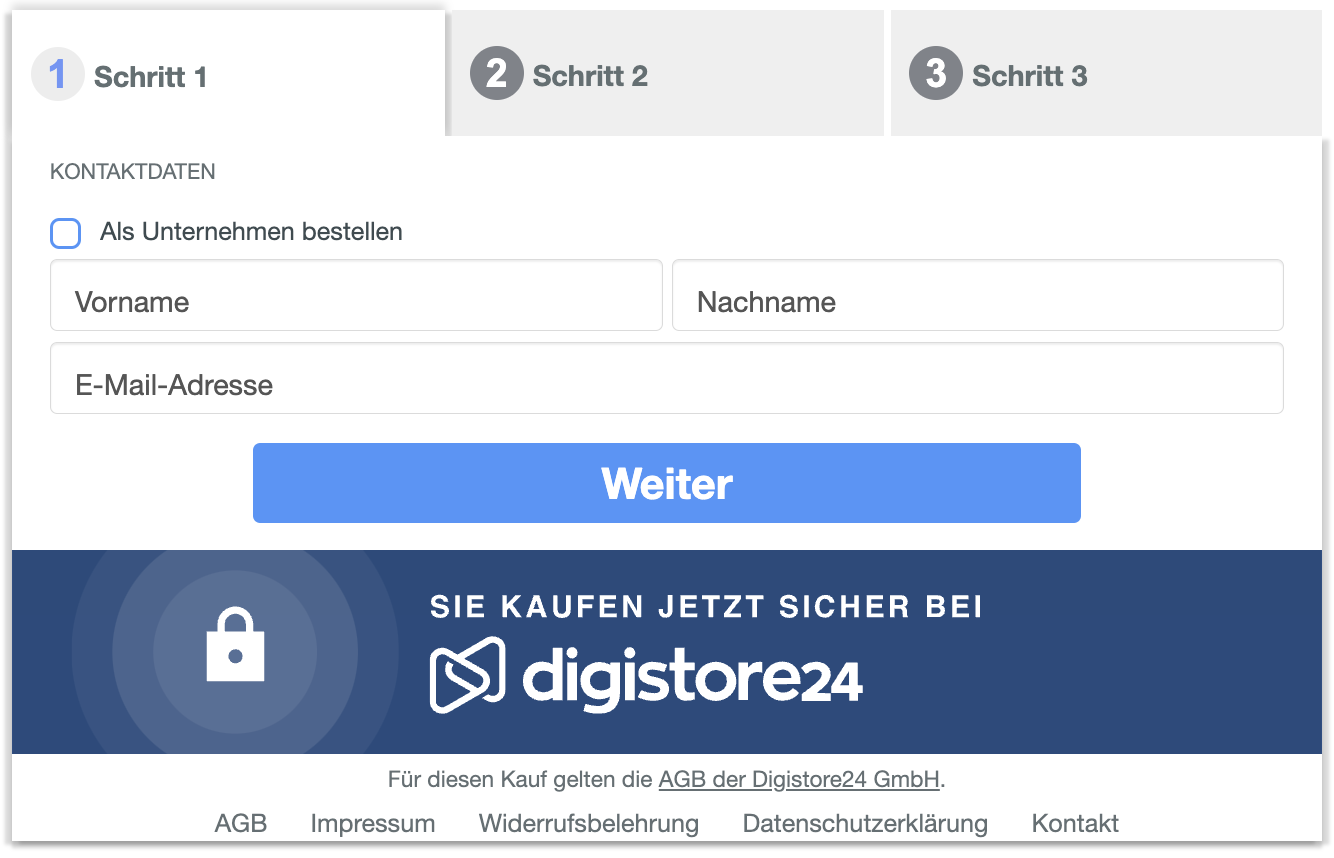Click the number 2 step circle
The height and width of the screenshot is (858, 1334).
coord(497,75)
